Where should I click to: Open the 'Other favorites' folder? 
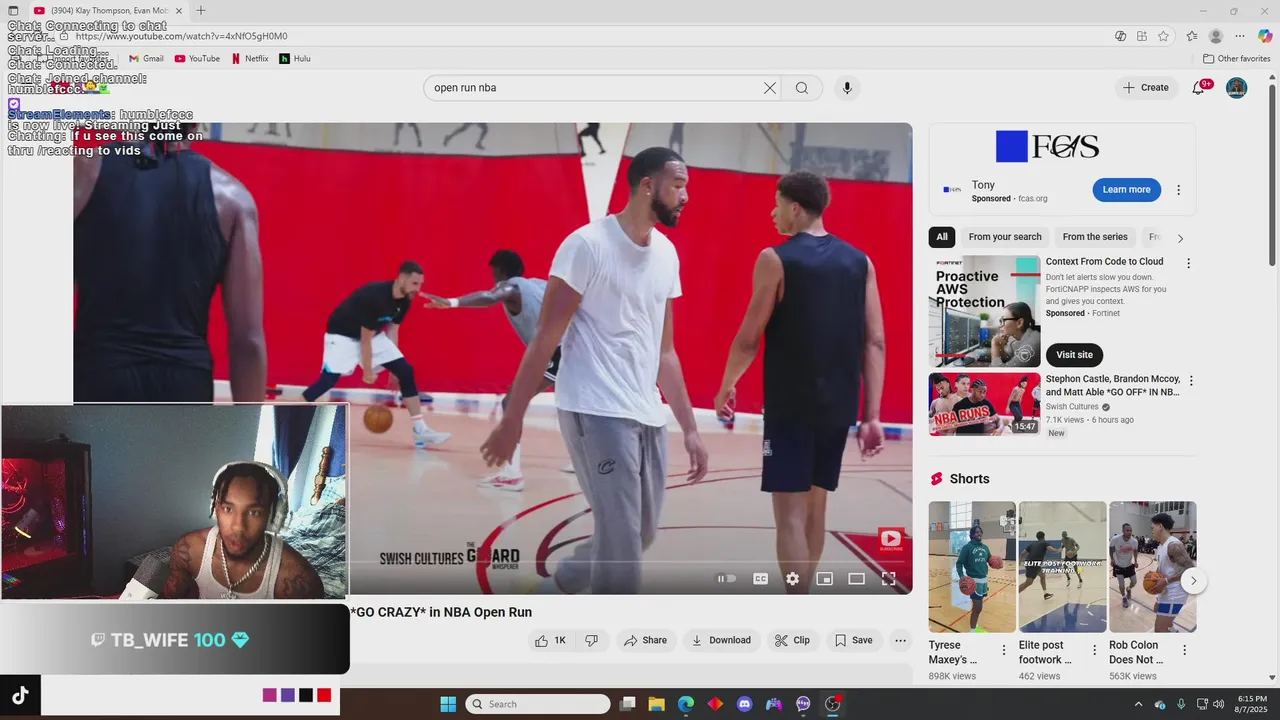point(1237,59)
